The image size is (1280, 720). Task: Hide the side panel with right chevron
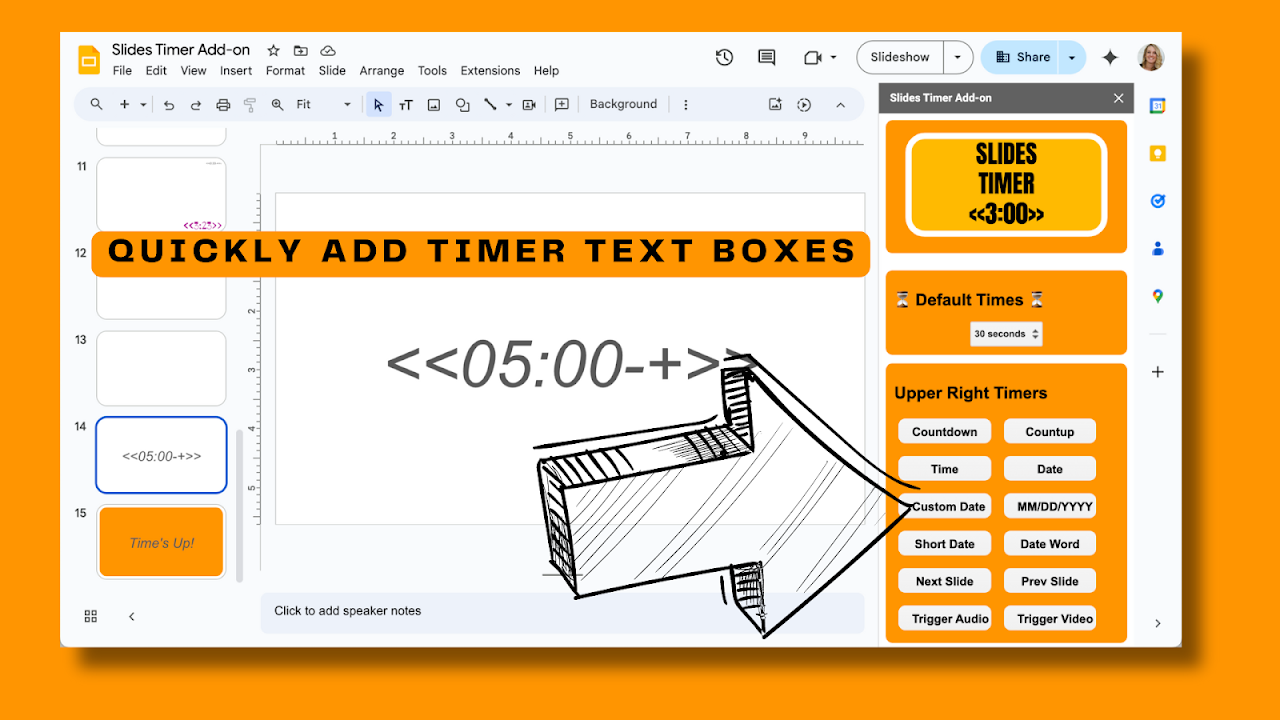[1158, 623]
